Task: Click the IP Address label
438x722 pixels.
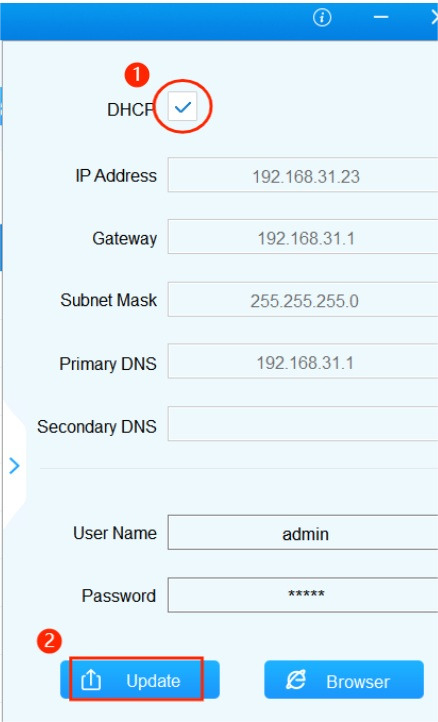Action: [x=116, y=176]
